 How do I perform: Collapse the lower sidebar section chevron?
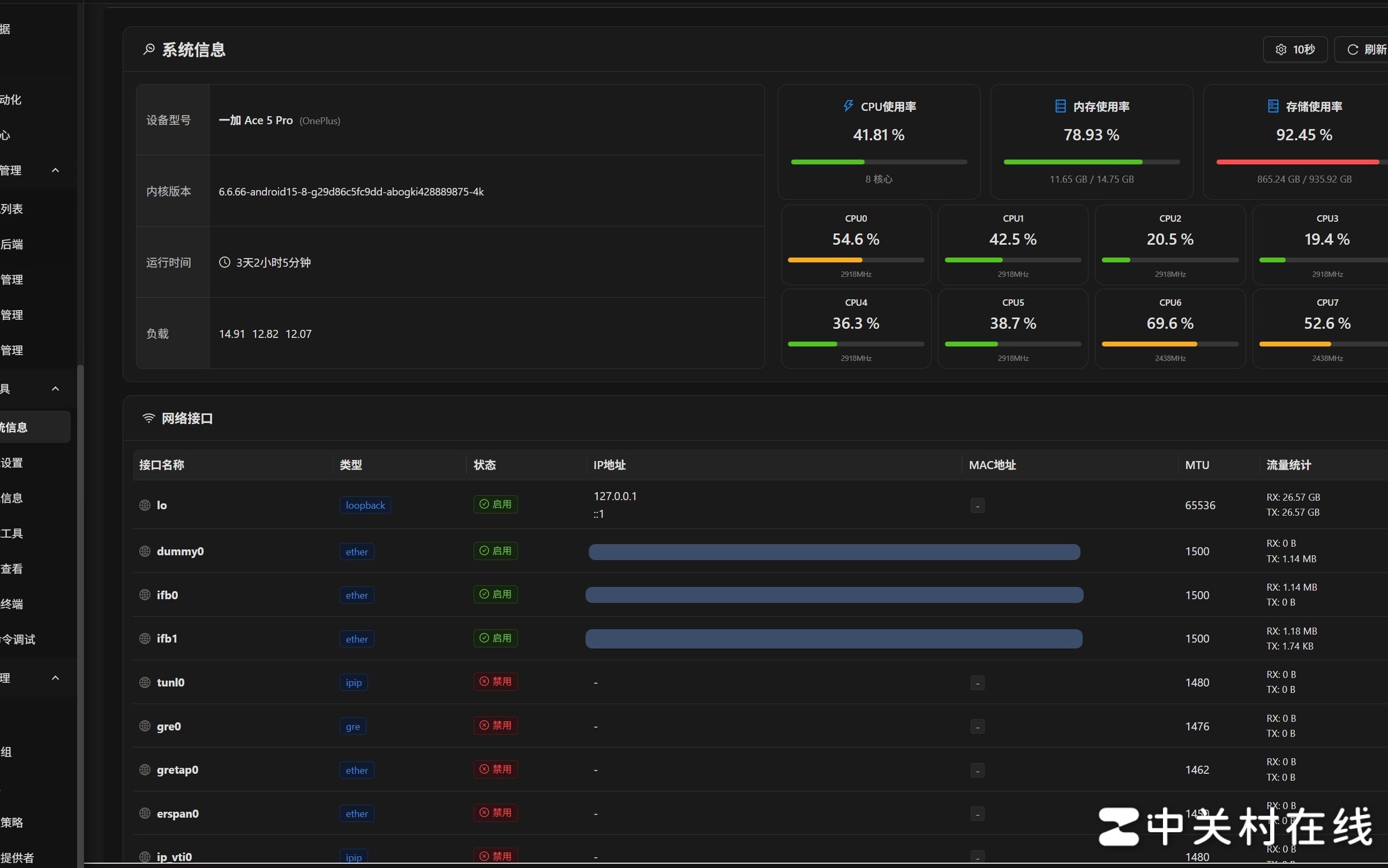coord(55,678)
